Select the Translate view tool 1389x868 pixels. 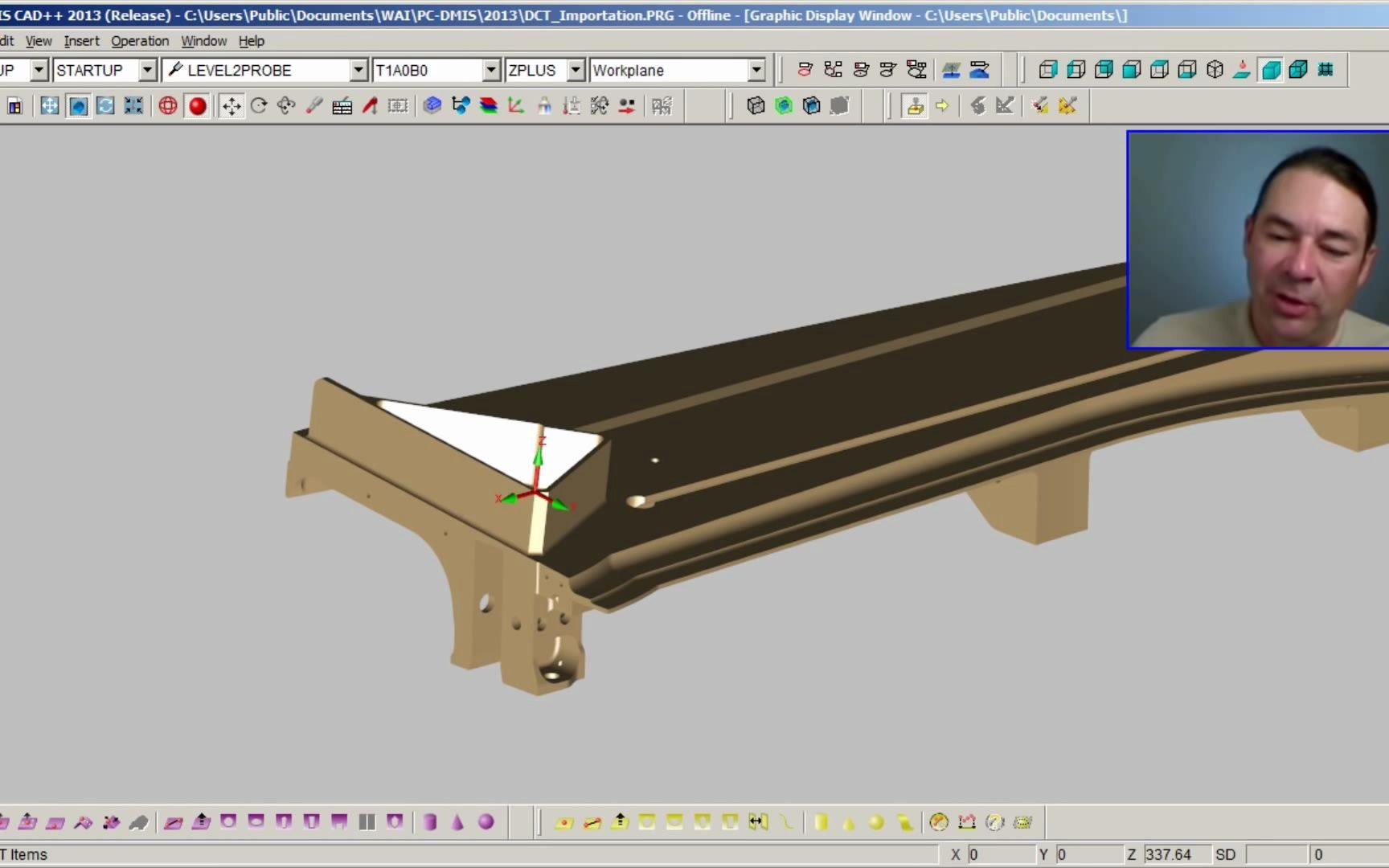pos(231,105)
